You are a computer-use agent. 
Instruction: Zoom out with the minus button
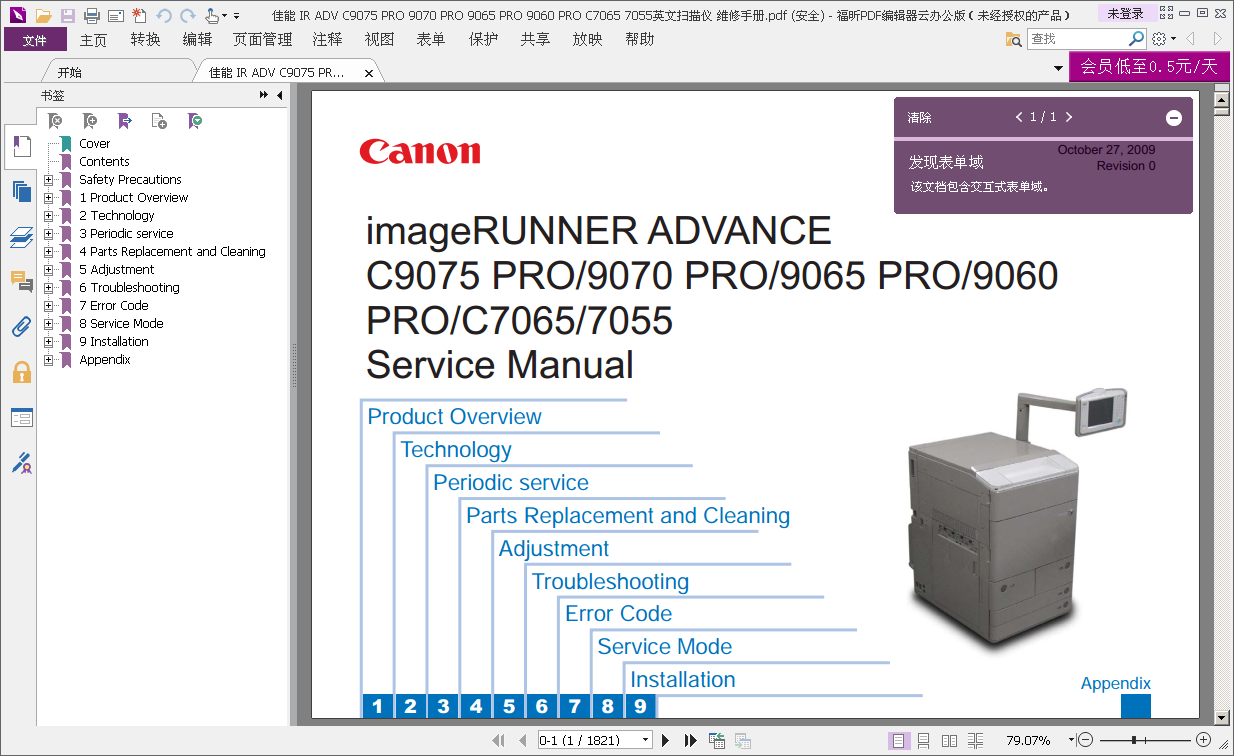pos(1085,740)
